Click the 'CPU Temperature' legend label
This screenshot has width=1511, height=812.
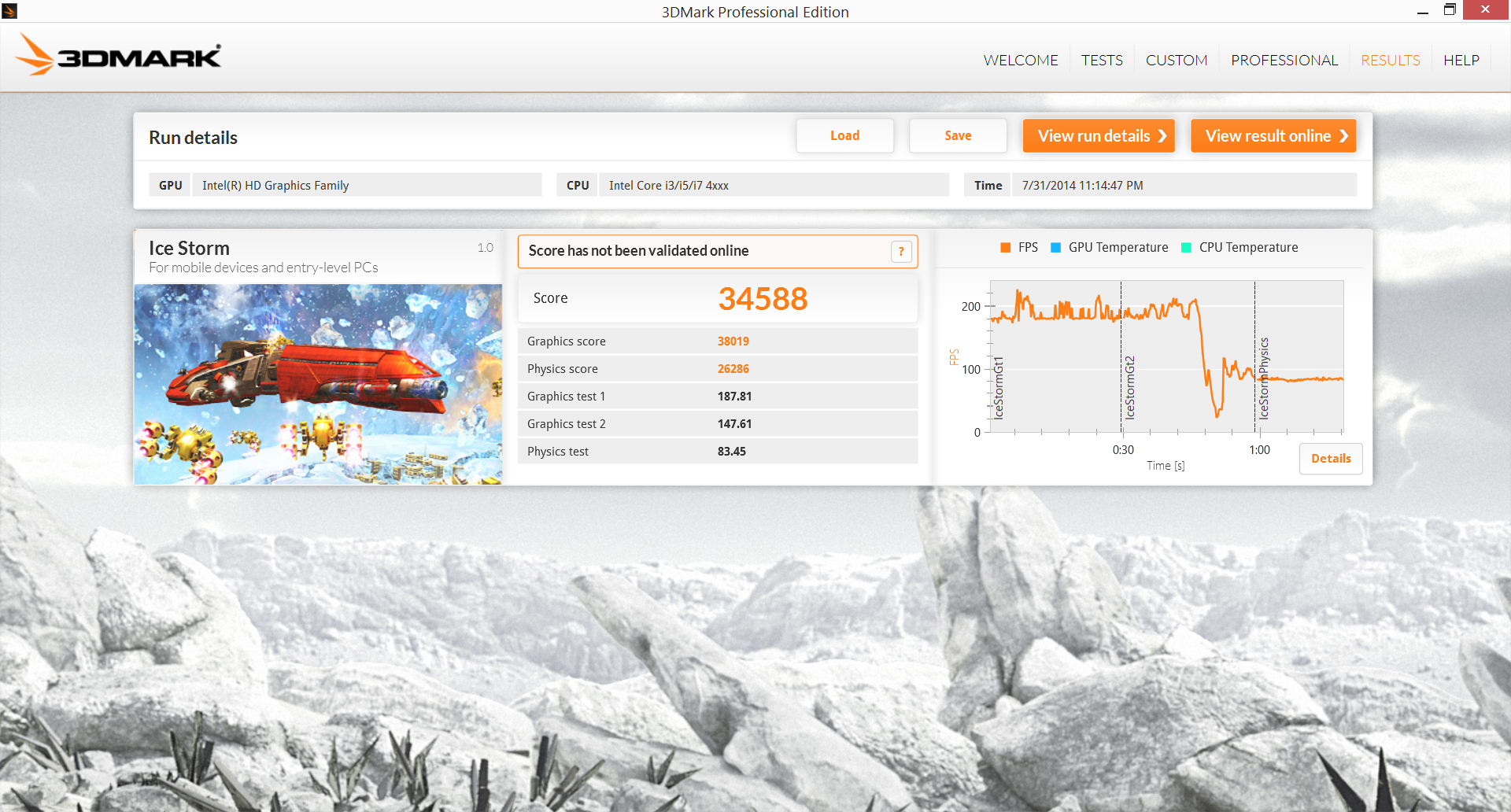click(1248, 248)
